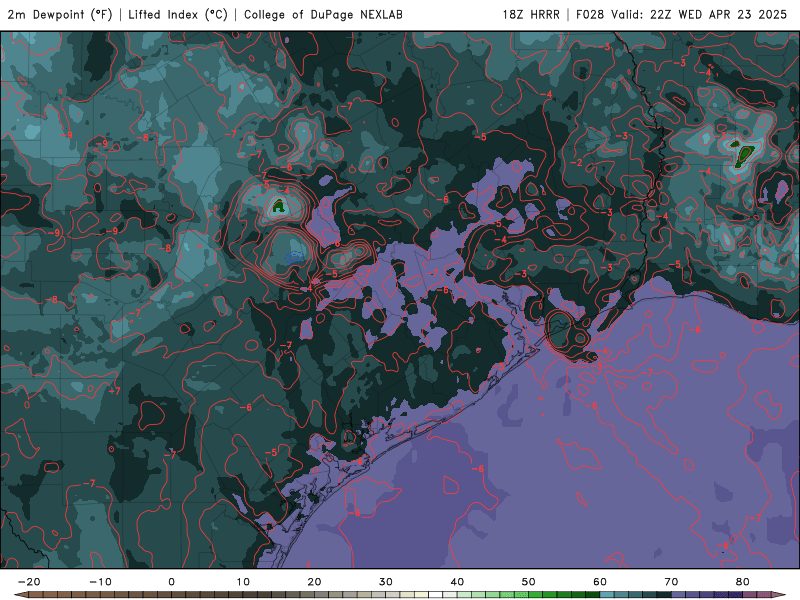Click the '18Z HRRR' model run label
Screen dimensions: 800x600
click(x=531, y=15)
